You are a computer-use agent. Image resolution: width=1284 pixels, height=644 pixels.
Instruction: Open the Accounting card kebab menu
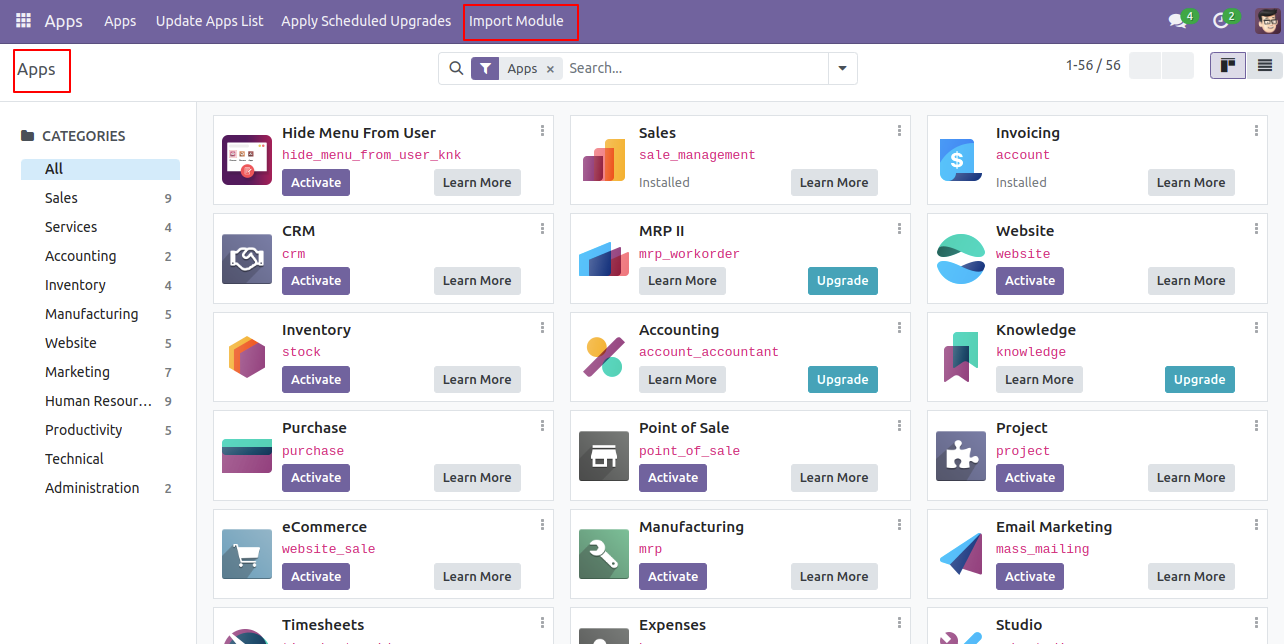899,328
